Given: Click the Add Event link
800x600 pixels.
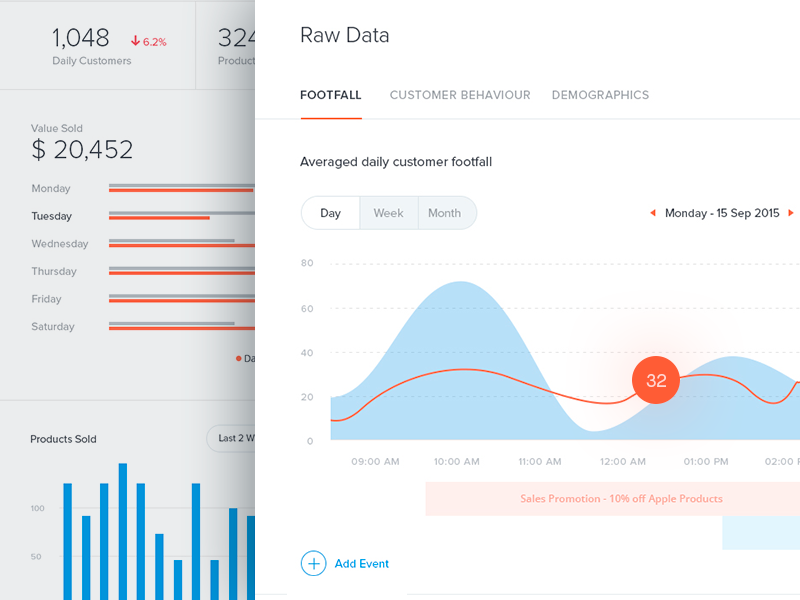Looking at the screenshot, I should [x=361, y=564].
